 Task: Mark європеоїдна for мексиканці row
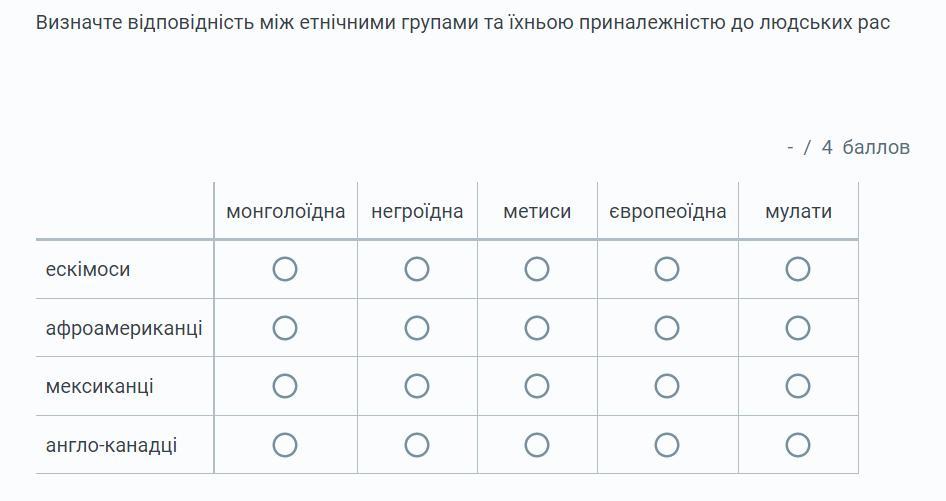[x=667, y=386]
